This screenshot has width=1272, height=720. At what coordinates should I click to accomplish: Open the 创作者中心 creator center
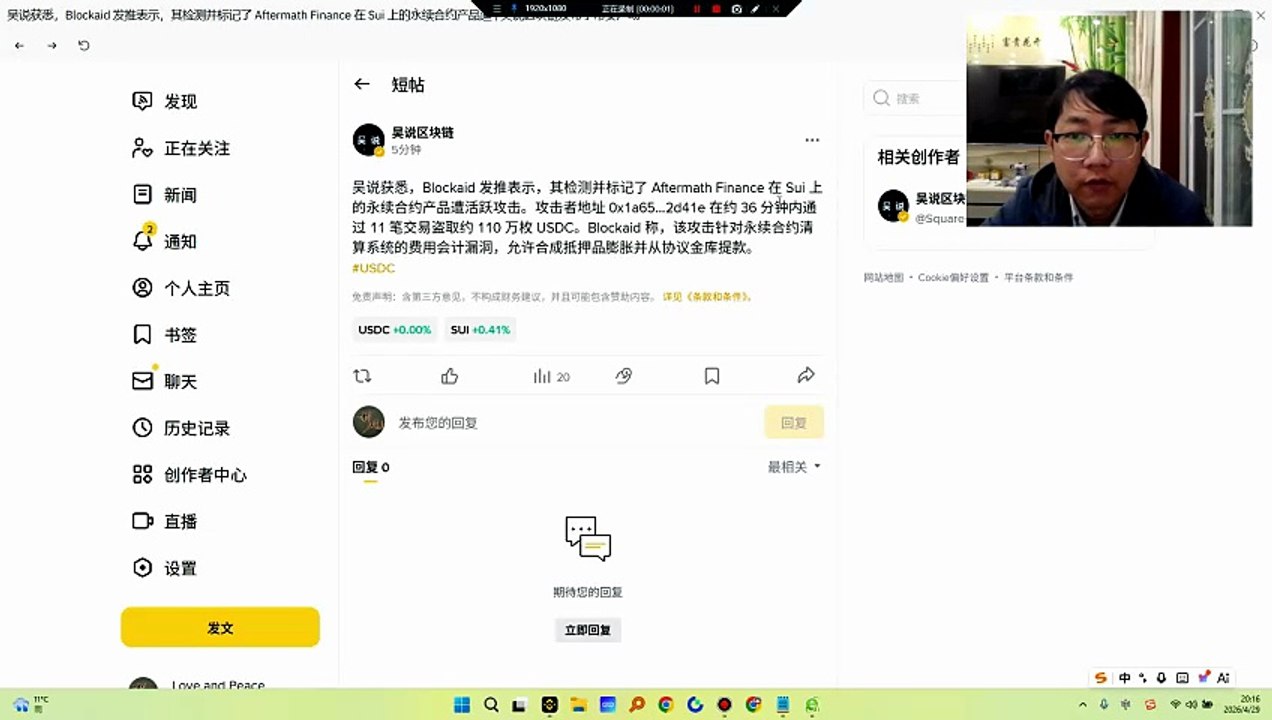[x=189, y=475]
